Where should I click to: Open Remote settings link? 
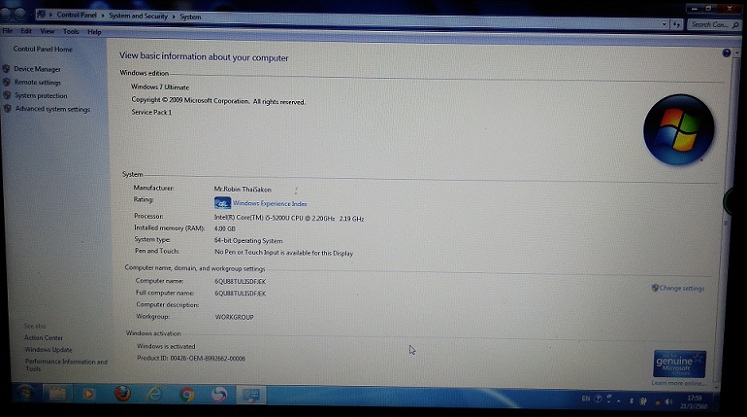pyautogui.click(x=38, y=82)
